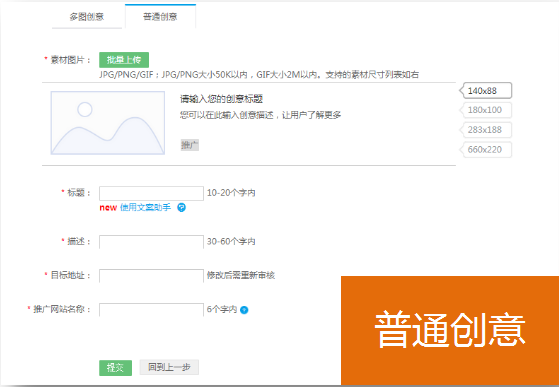This screenshot has height=387, width=559.
Task: Click the preview title 请输入您的创意标题
Action: click(x=221, y=99)
